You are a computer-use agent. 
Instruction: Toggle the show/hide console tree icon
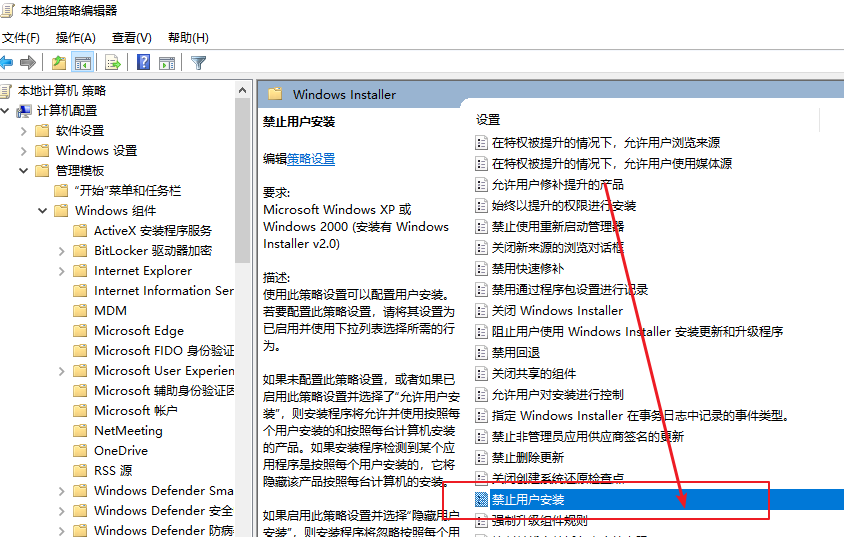[x=83, y=63]
